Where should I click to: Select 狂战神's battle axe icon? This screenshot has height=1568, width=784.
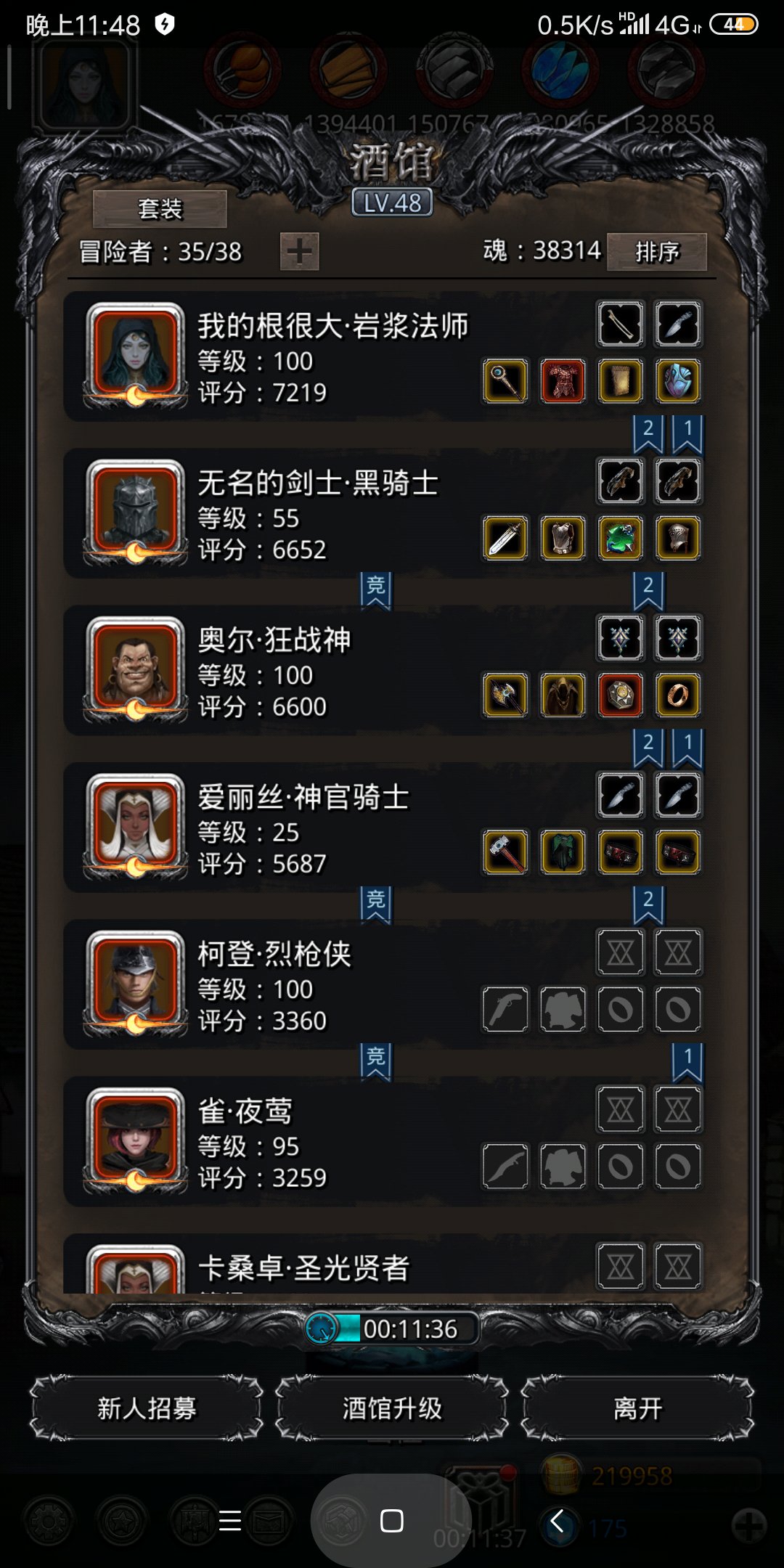tap(505, 695)
